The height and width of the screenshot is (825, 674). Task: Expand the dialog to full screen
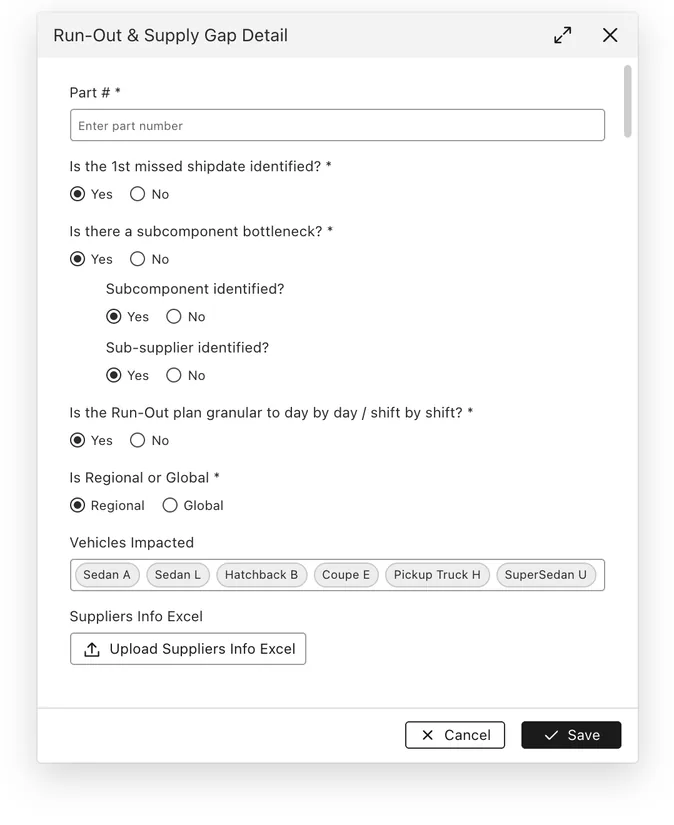tap(562, 35)
